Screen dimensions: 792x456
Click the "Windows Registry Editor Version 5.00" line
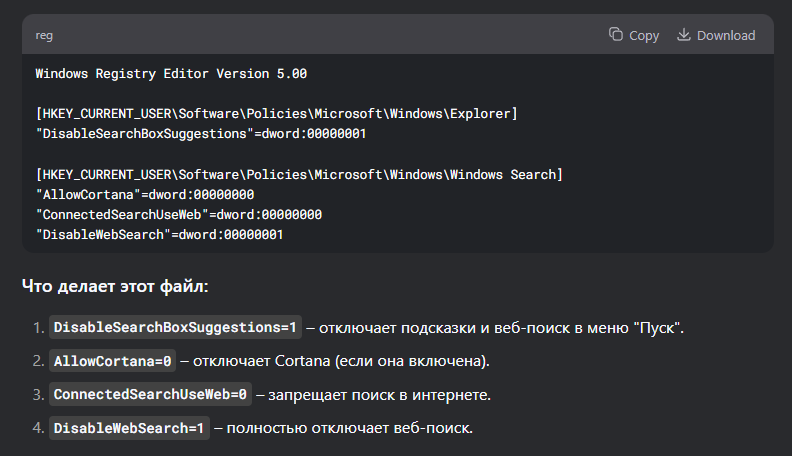point(171,73)
